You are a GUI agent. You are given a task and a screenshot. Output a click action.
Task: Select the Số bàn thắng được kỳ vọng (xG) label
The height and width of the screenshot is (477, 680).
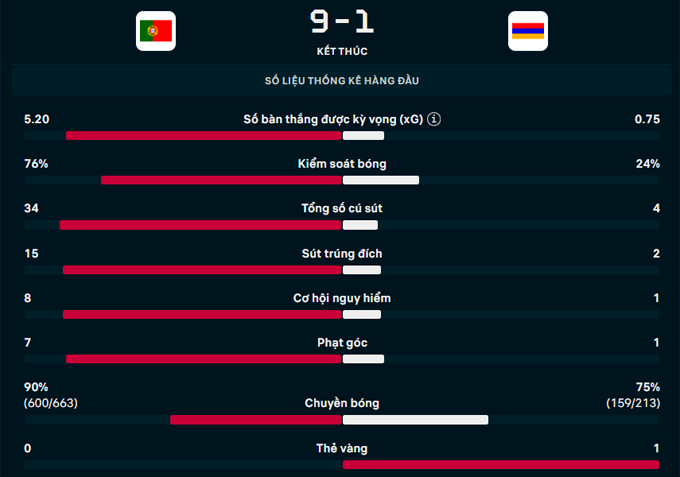[332, 119]
